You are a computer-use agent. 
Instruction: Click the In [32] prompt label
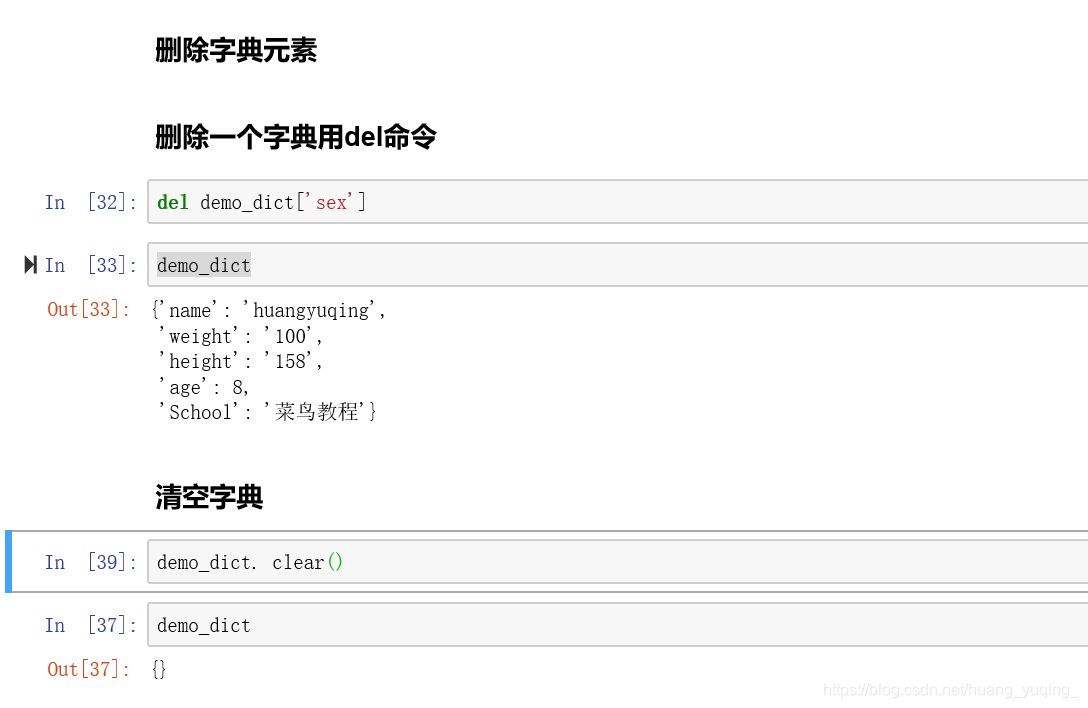click(x=91, y=202)
